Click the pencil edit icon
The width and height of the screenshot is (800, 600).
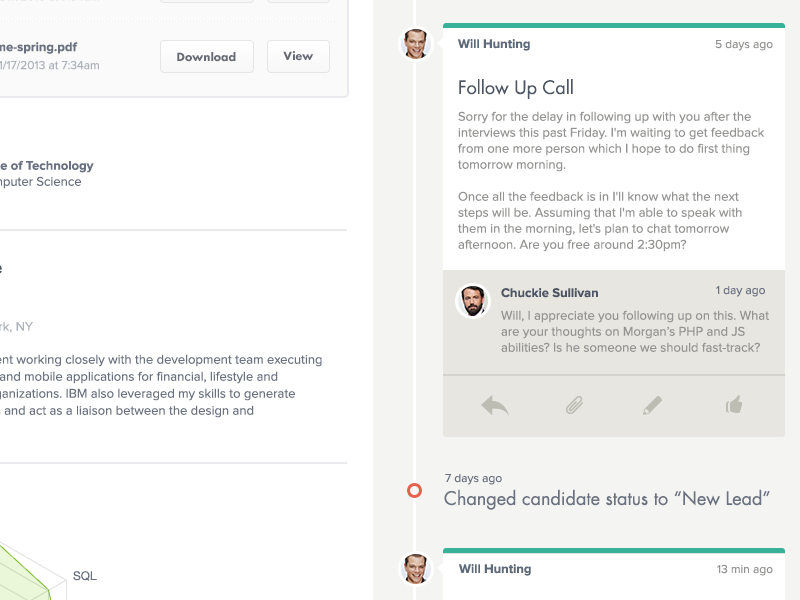652,406
